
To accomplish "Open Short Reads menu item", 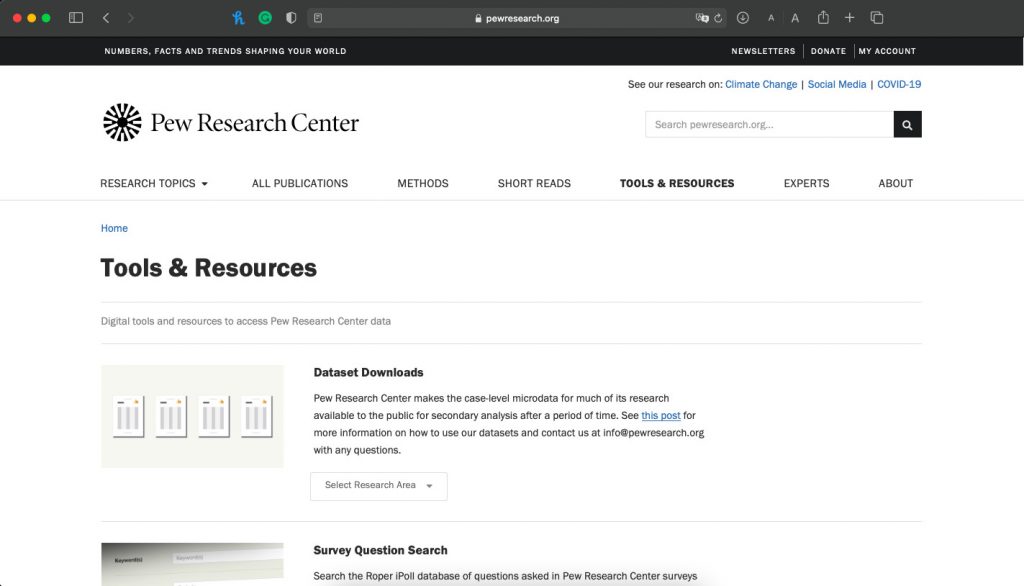I will pyautogui.click(x=534, y=184).
